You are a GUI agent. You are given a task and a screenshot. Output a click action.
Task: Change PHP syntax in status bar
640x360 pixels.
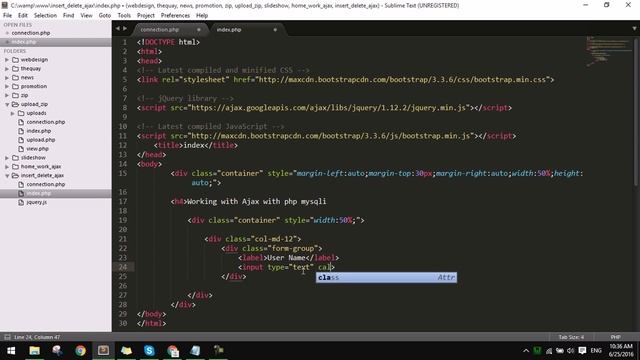616,337
